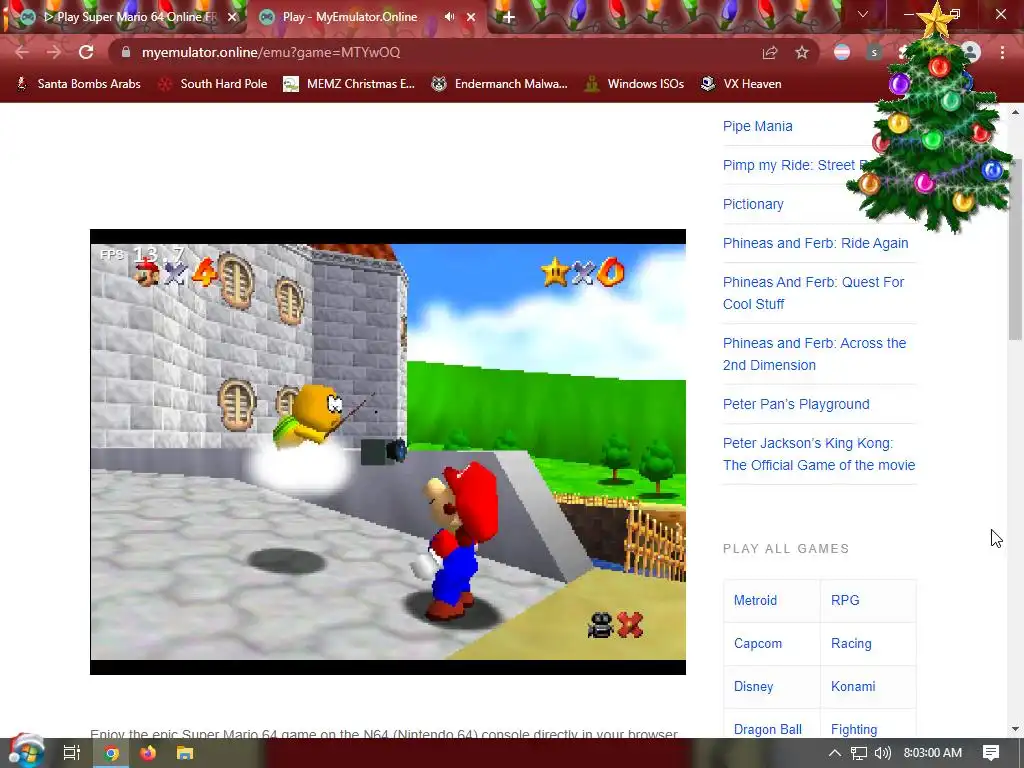Click the Lakitu camera icon in game
1024x768 pixels.
click(600, 625)
